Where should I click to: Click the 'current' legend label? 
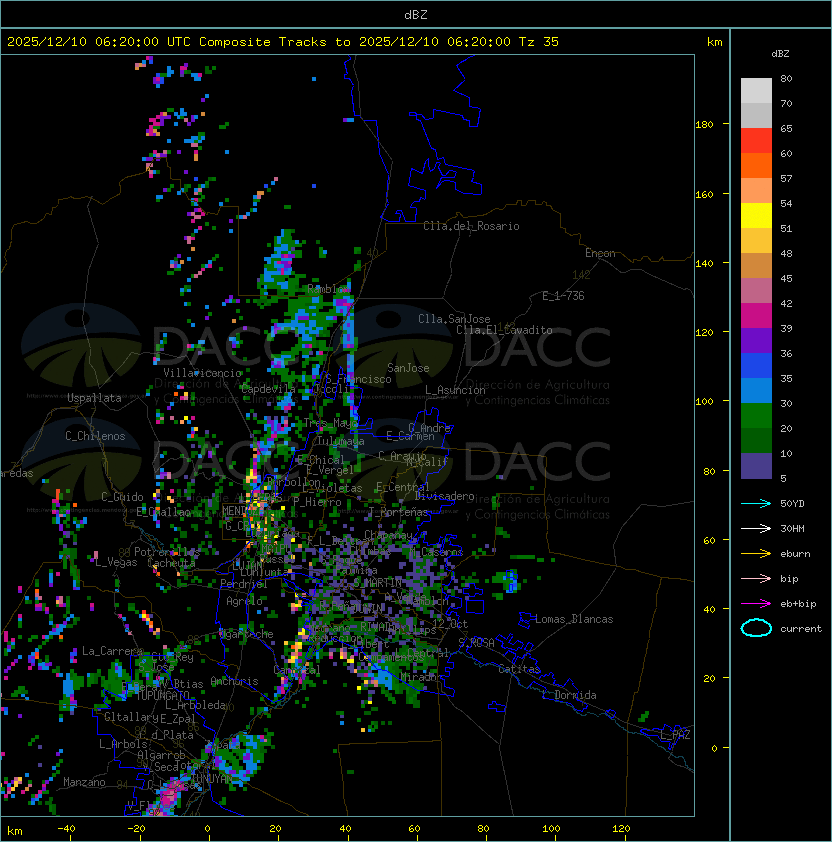pyautogui.click(x=801, y=629)
